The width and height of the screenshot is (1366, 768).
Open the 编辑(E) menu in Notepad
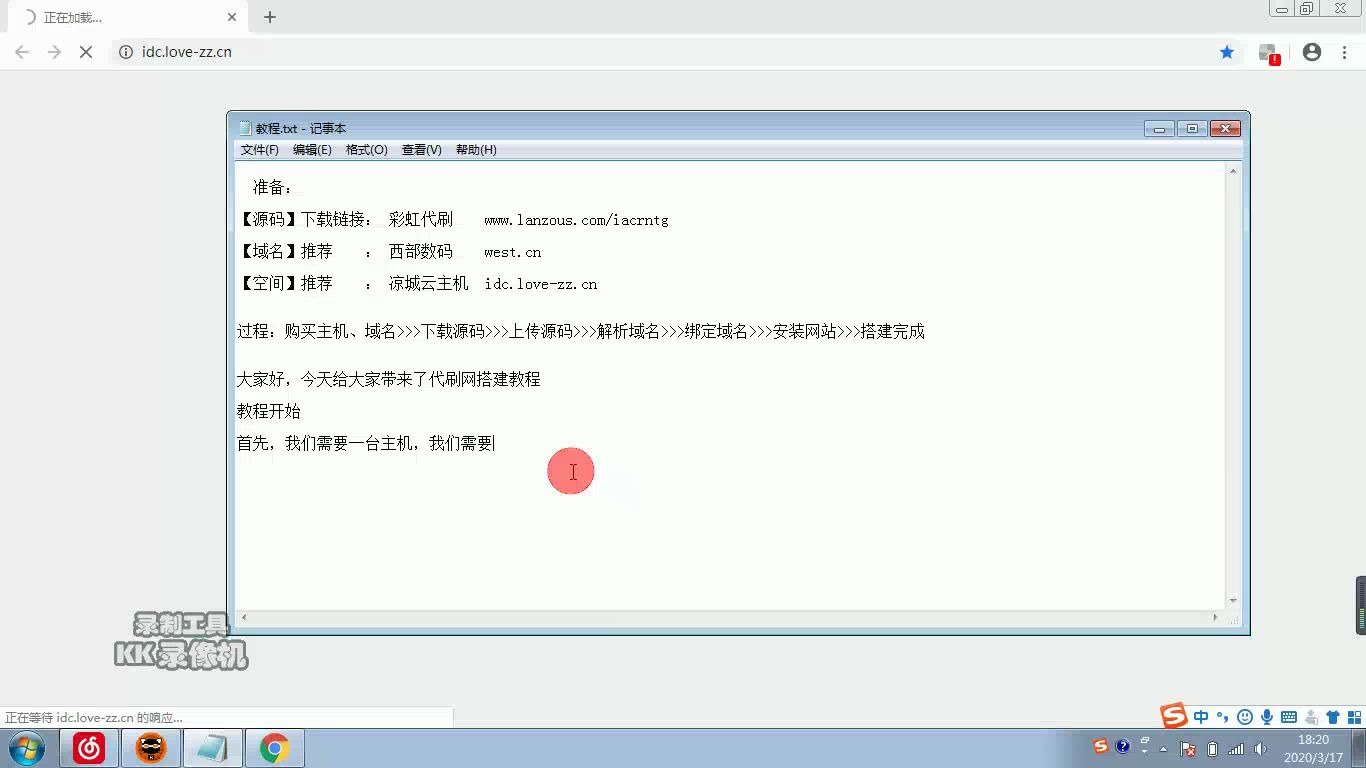tap(312, 150)
